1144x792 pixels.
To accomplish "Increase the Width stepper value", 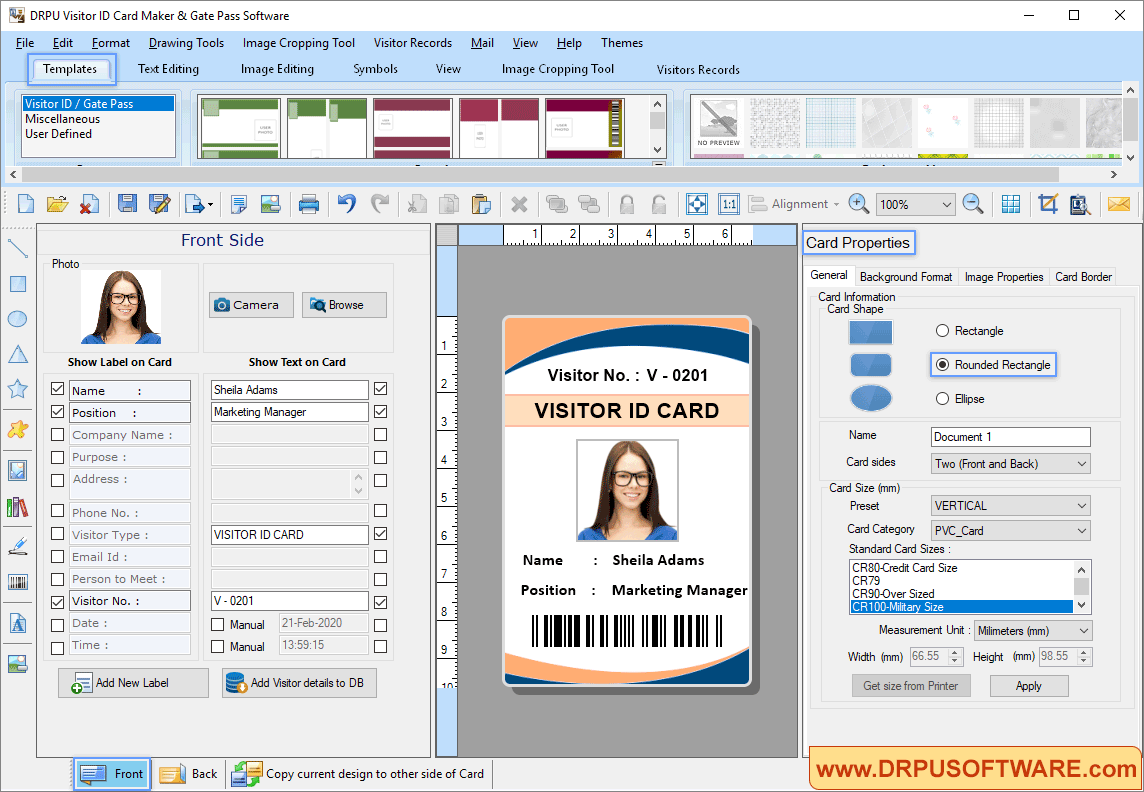I will [x=956, y=652].
